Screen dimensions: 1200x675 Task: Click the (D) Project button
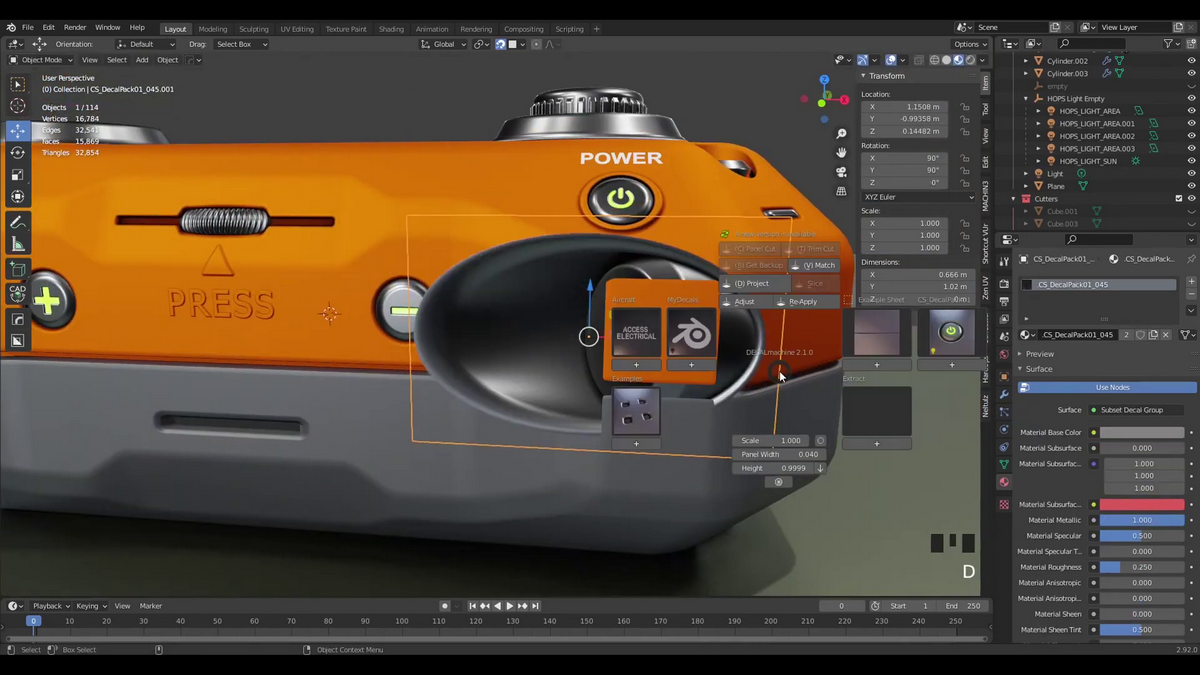[x=754, y=283]
